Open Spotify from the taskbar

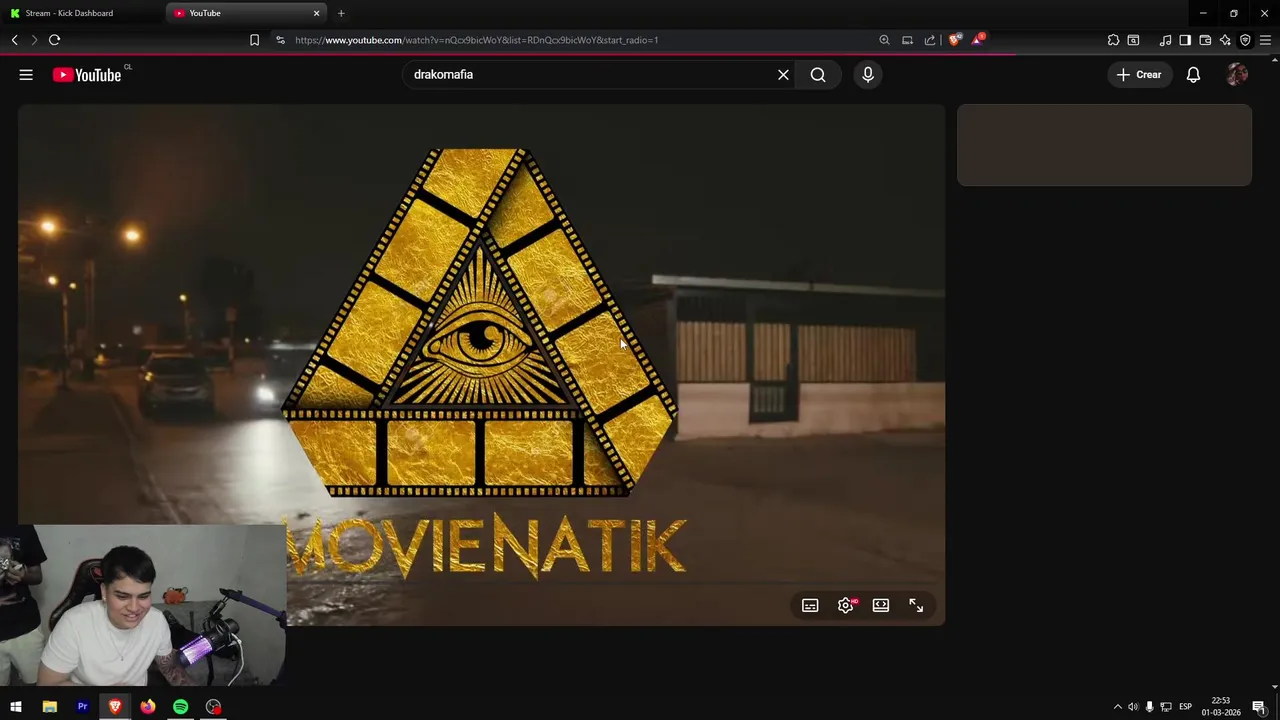[180, 707]
